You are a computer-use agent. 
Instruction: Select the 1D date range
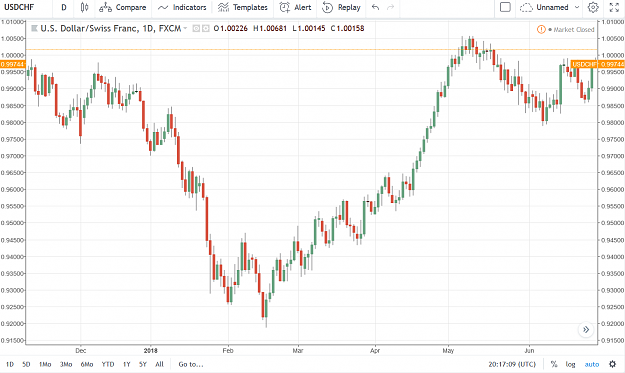[x=10, y=364]
